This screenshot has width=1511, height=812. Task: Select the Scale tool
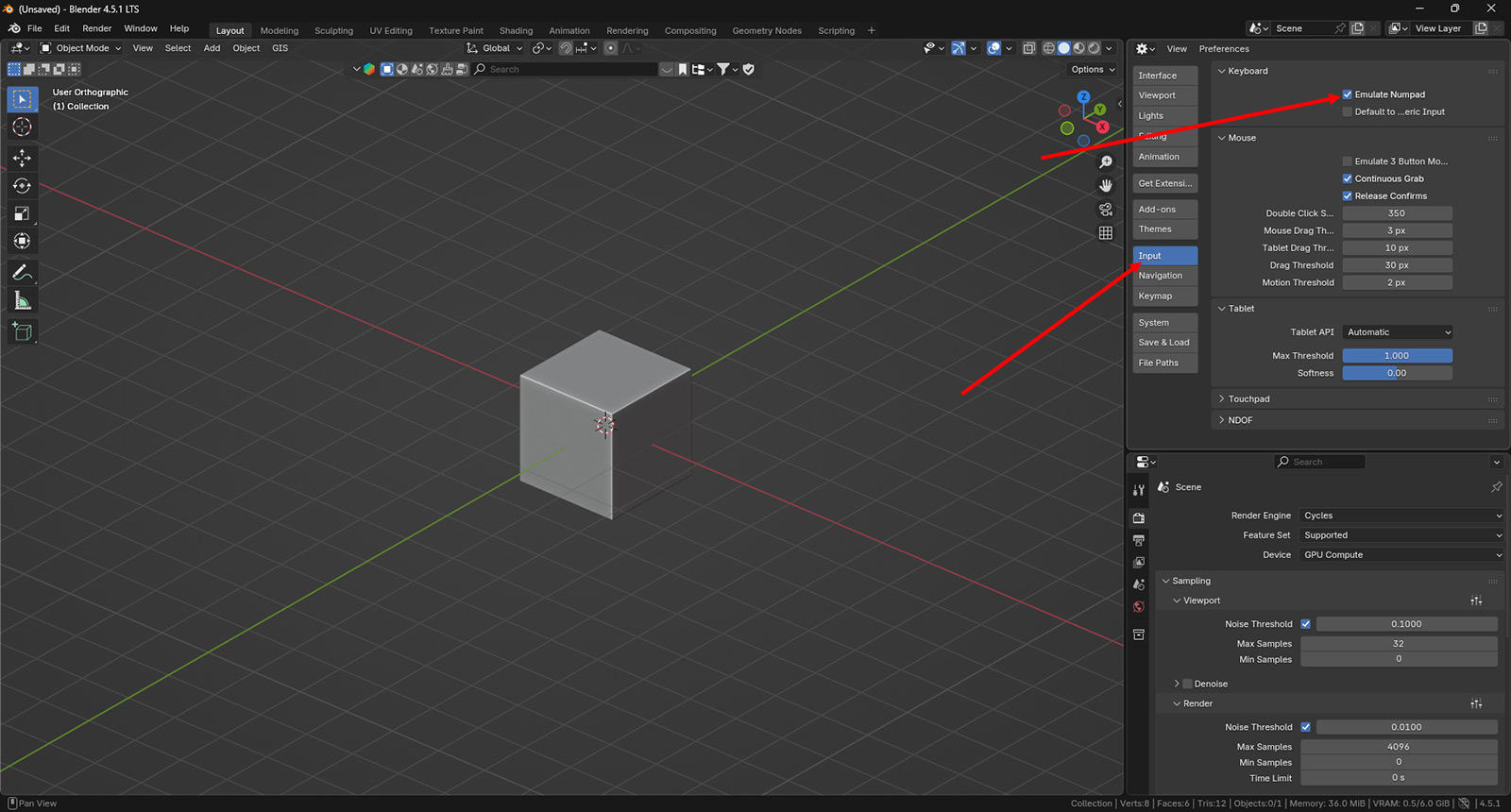(x=22, y=213)
